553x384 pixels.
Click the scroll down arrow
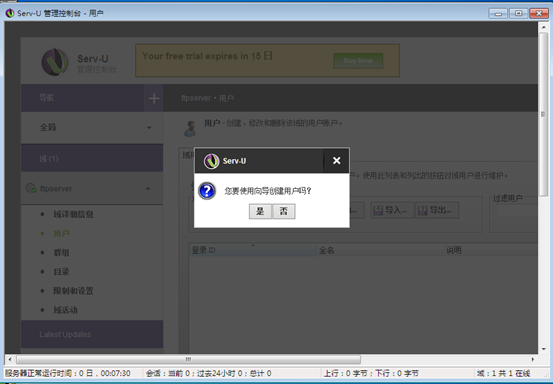point(543,349)
